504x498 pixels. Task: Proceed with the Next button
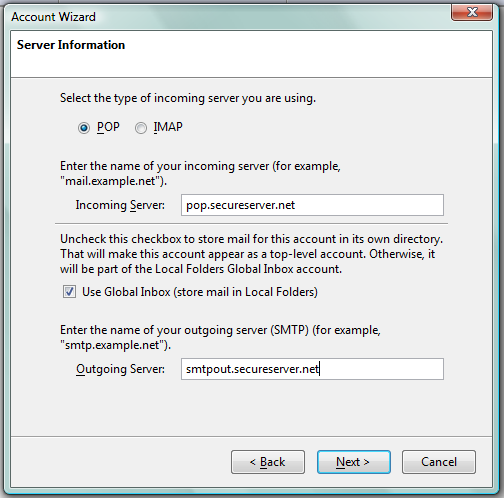pos(354,462)
